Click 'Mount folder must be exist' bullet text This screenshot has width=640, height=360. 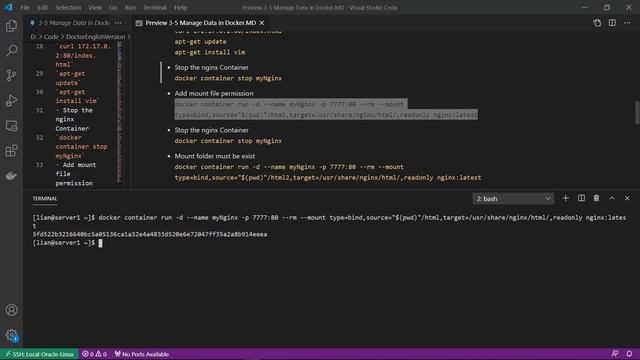tap(215, 156)
